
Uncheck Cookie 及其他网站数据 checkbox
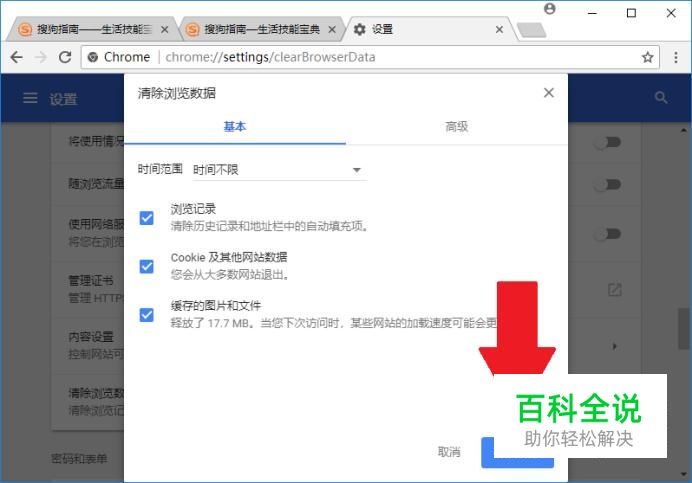tap(147, 266)
